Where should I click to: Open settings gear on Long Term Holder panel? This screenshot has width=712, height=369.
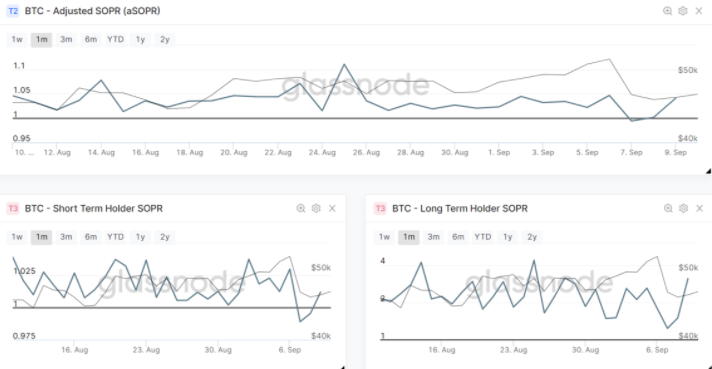click(x=683, y=208)
